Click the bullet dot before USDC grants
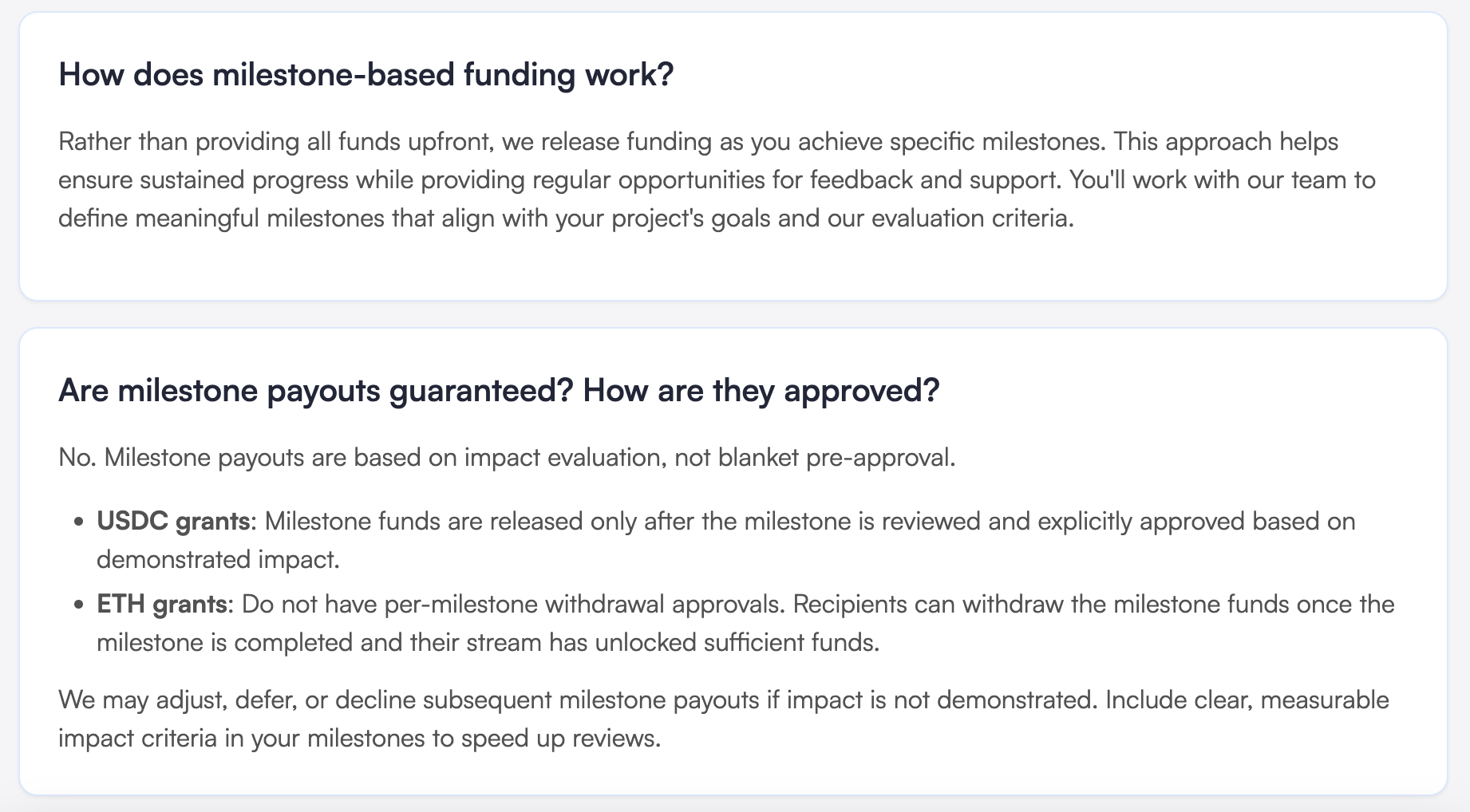The height and width of the screenshot is (812, 1470). pos(78,522)
